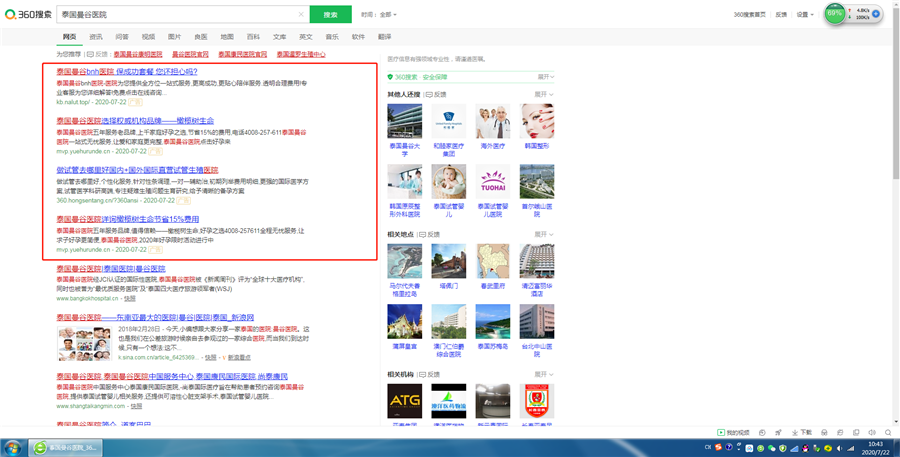900x457 pixels.
Task: Switch to the 地图 tab
Action: coord(227,37)
